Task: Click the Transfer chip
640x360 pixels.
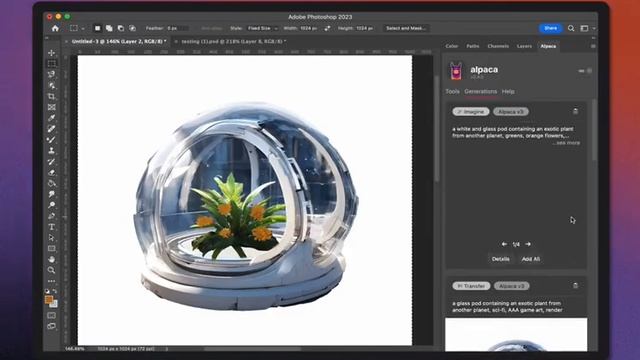Action: click(471, 286)
